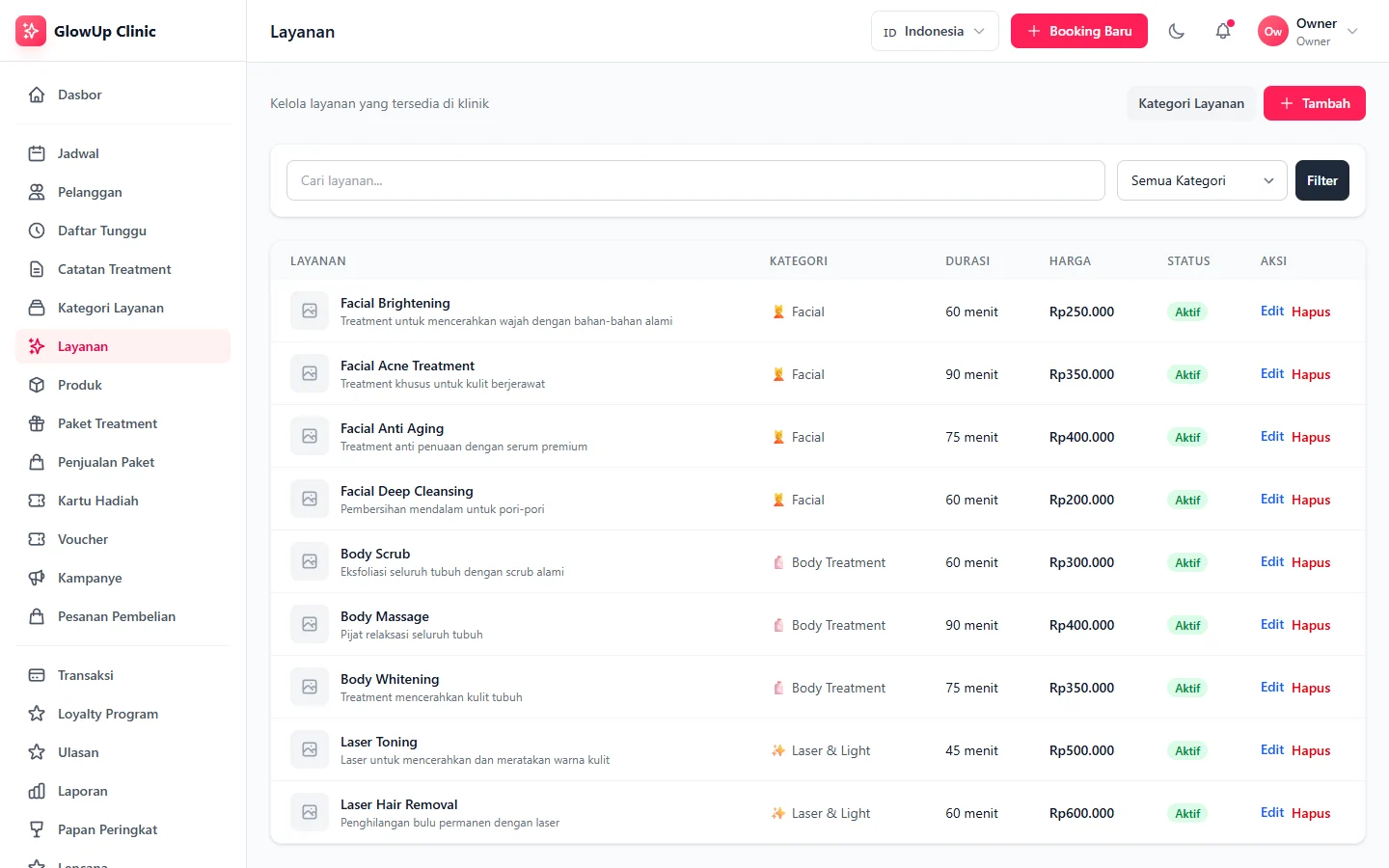Open the Indonesia language dropdown
The width and height of the screenshot is (1389, 868).
tap(935, 31)
